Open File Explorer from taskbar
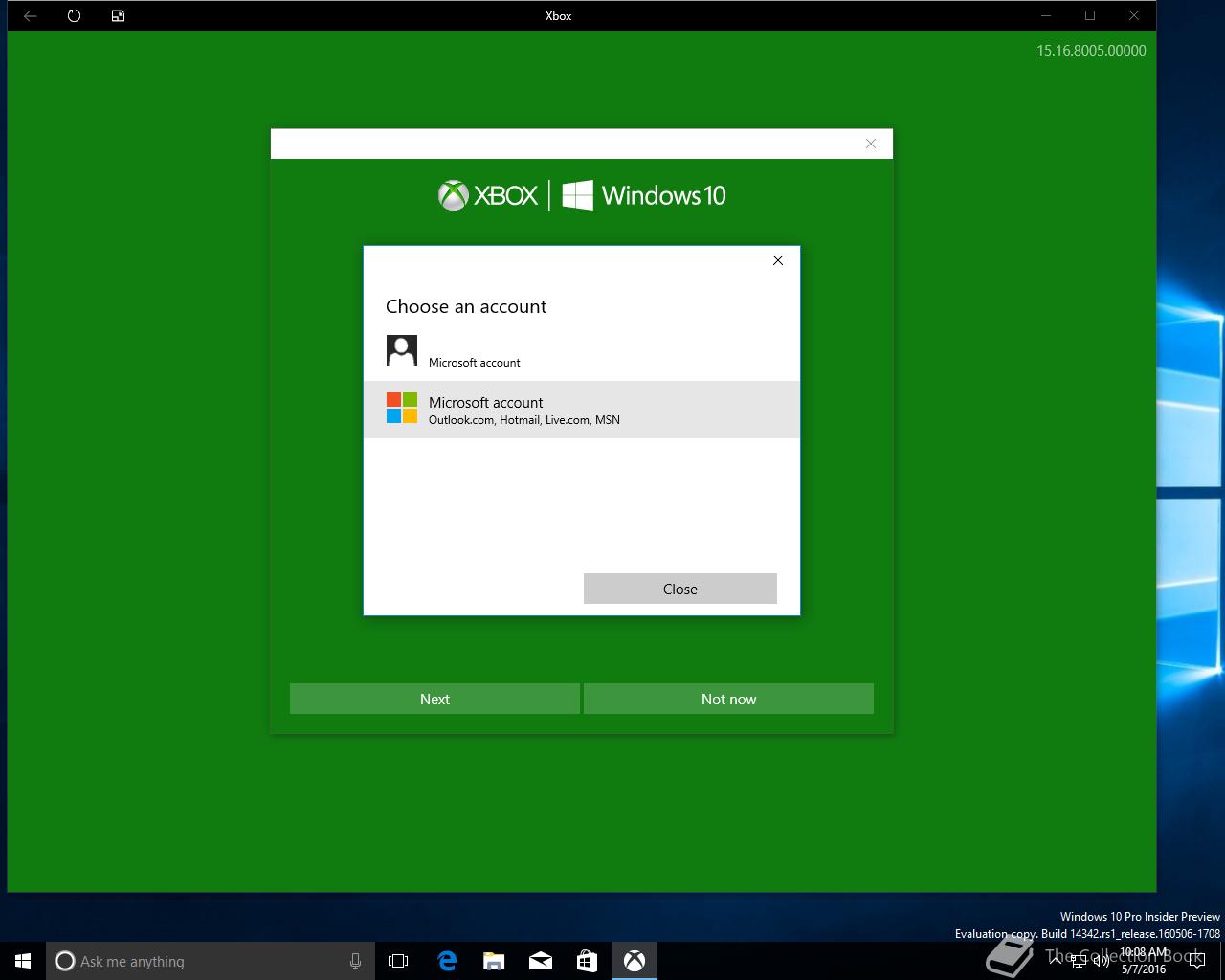Image resolution: width=1225 pixels, height=980 pixels. (494, 961)
